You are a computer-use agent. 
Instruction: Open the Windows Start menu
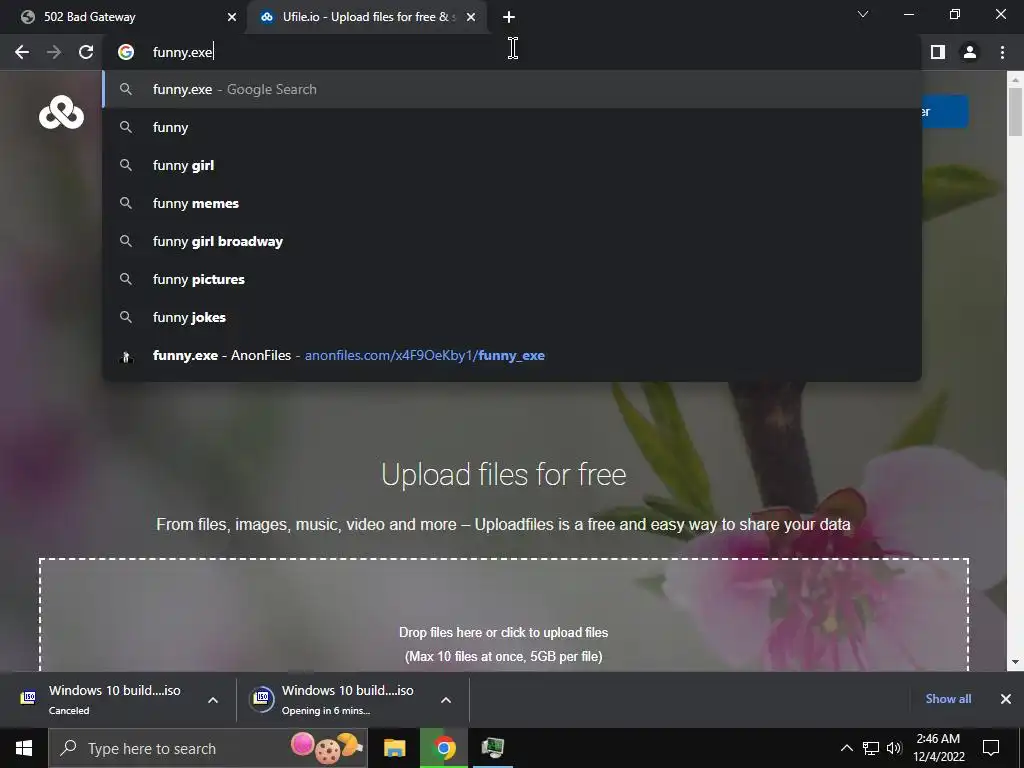[x=24, y=748]
